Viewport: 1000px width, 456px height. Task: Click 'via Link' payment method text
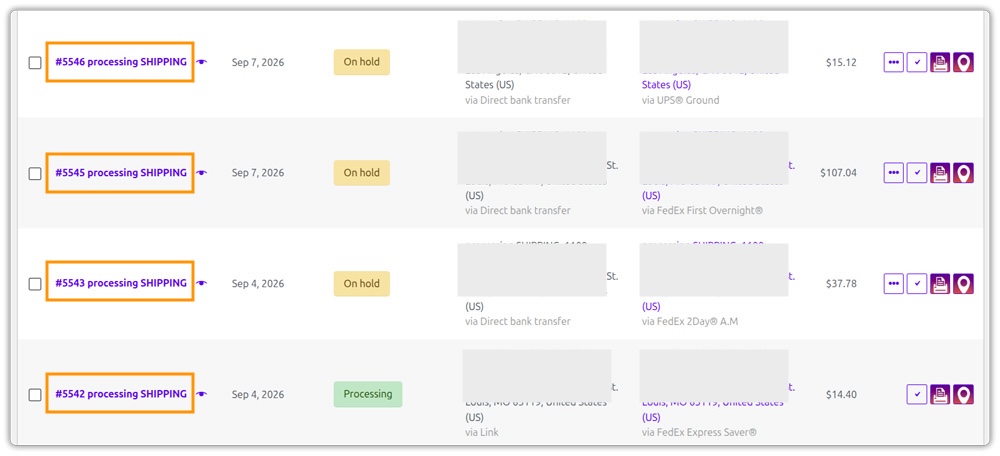pos(482,432)
